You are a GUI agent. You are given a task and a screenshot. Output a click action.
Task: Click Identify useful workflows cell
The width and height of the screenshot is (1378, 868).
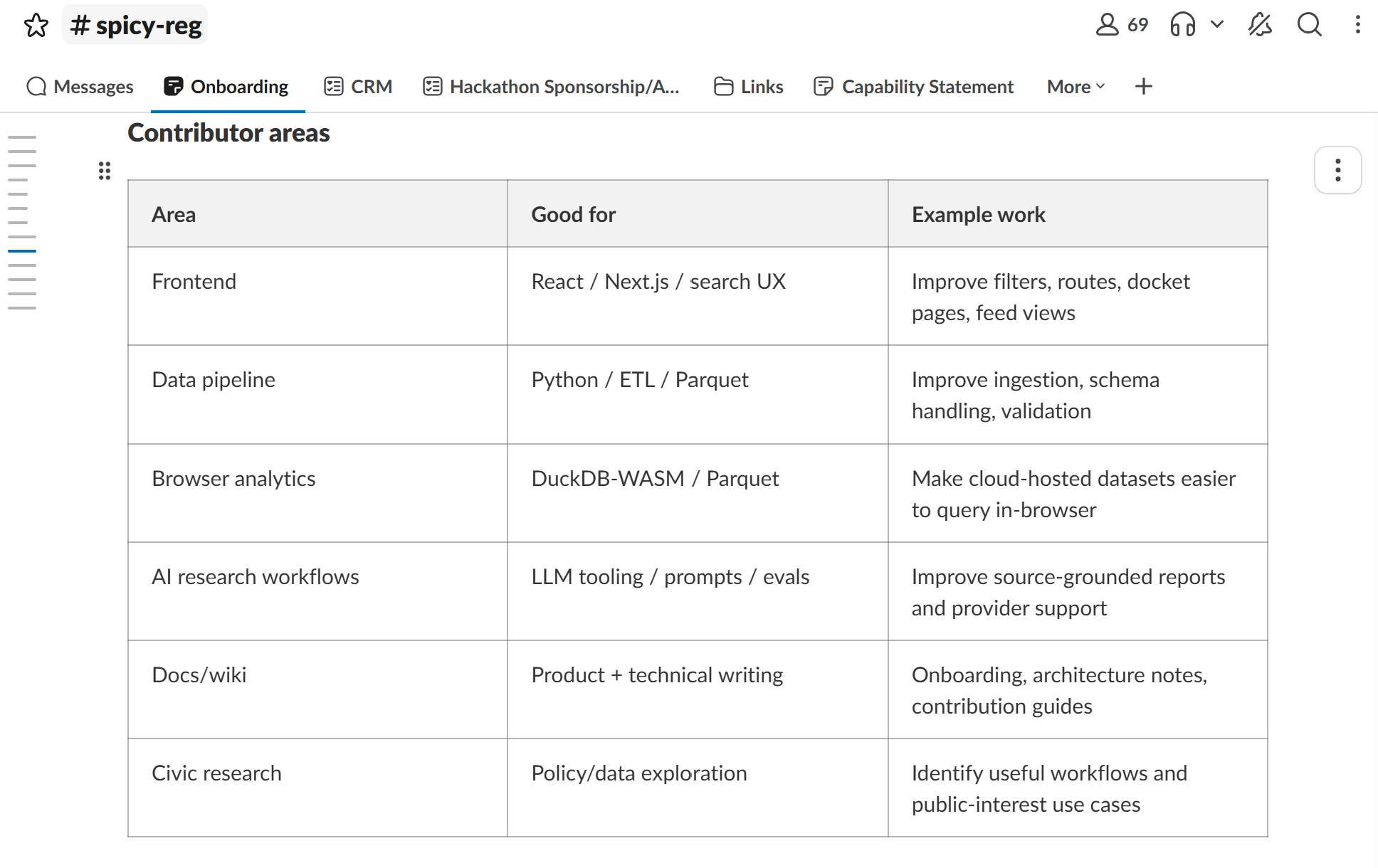pos(1078,788)
